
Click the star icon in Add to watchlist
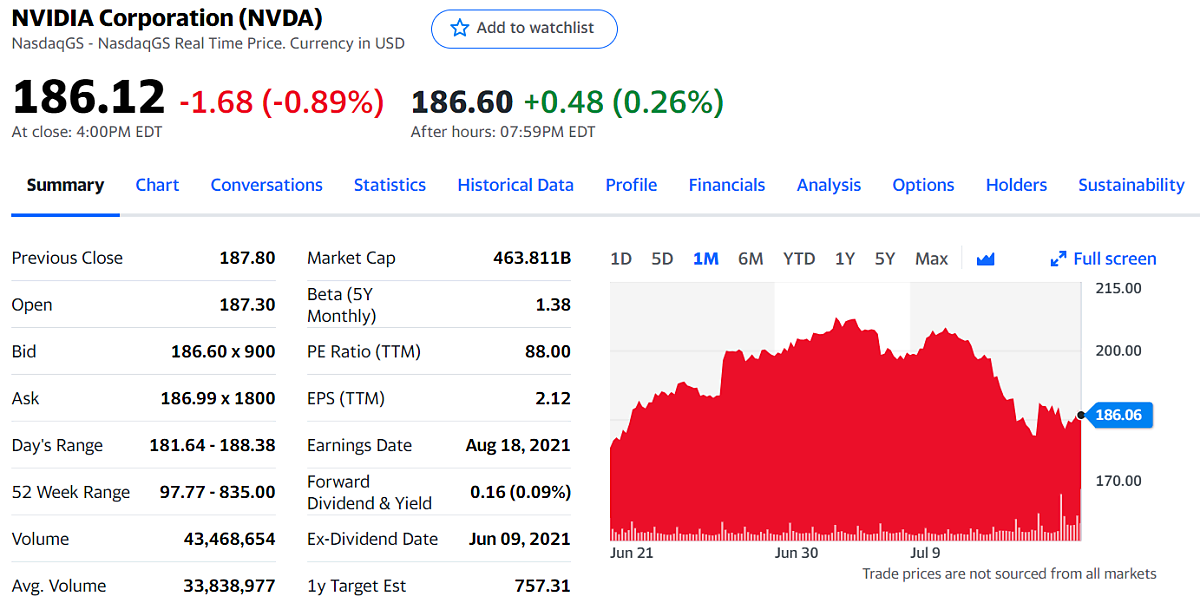460,28
